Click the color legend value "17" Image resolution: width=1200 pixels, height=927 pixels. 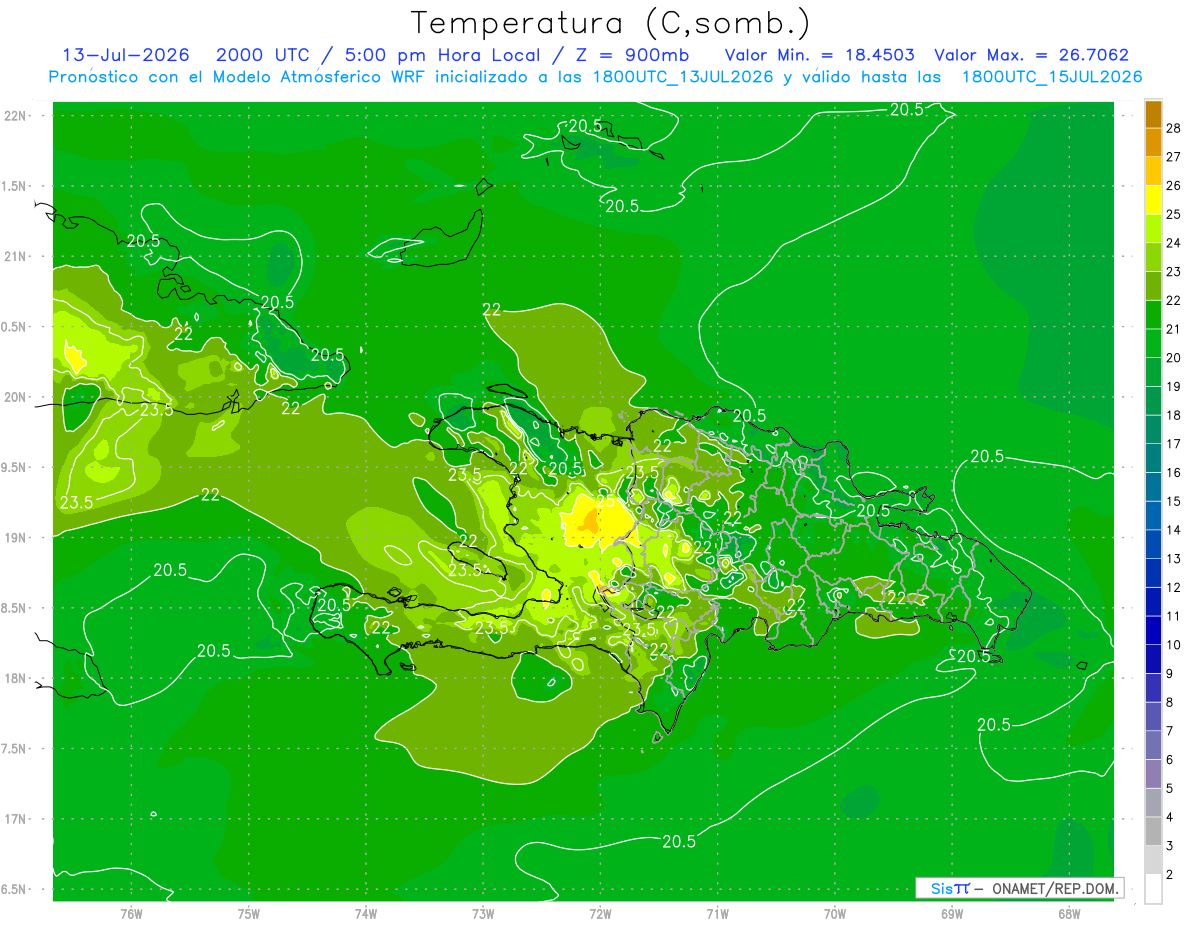[1174, 444]
